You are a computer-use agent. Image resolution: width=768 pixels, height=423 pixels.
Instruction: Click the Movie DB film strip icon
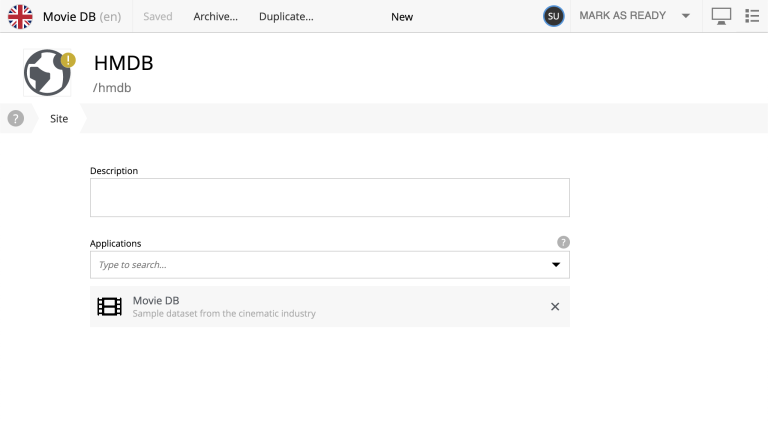[109, 306]
